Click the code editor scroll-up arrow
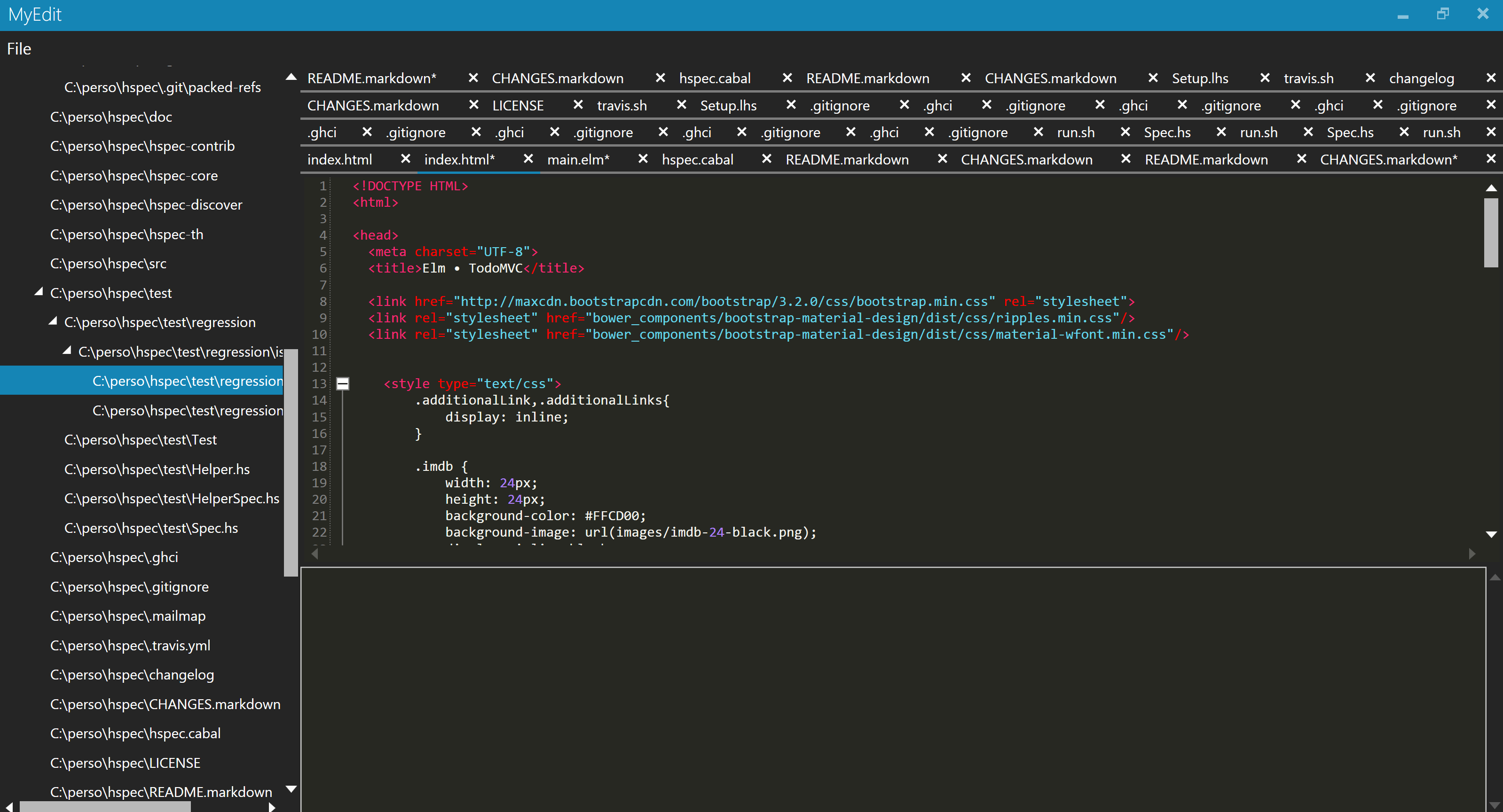The height and width of the screenshot is (812, 1503). tap(1491, 188)
